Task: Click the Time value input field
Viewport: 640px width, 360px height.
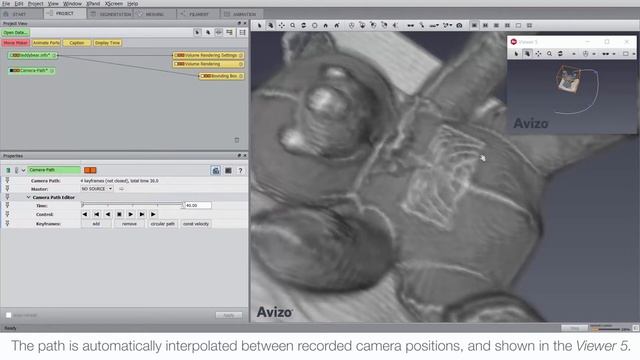Action: (x=198, y=205)
